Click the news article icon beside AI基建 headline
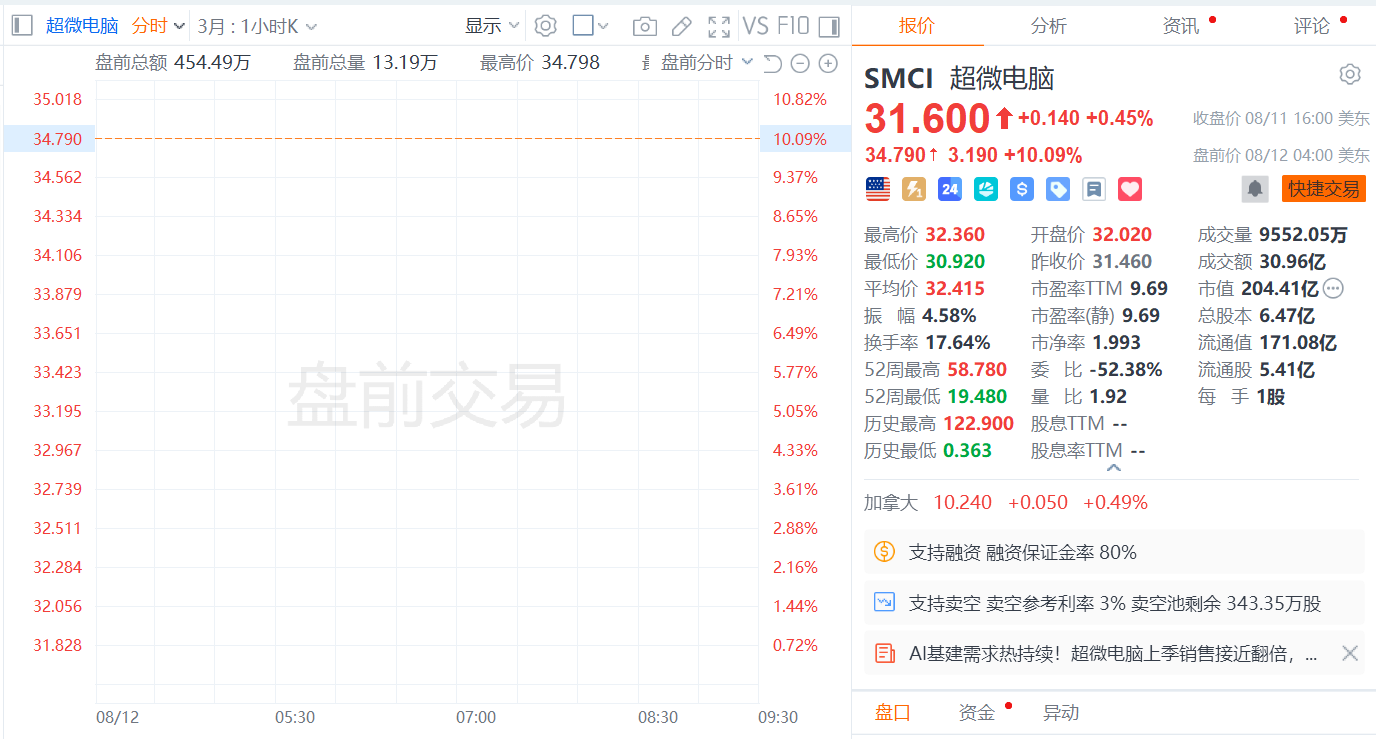 [x=884, y=654]
